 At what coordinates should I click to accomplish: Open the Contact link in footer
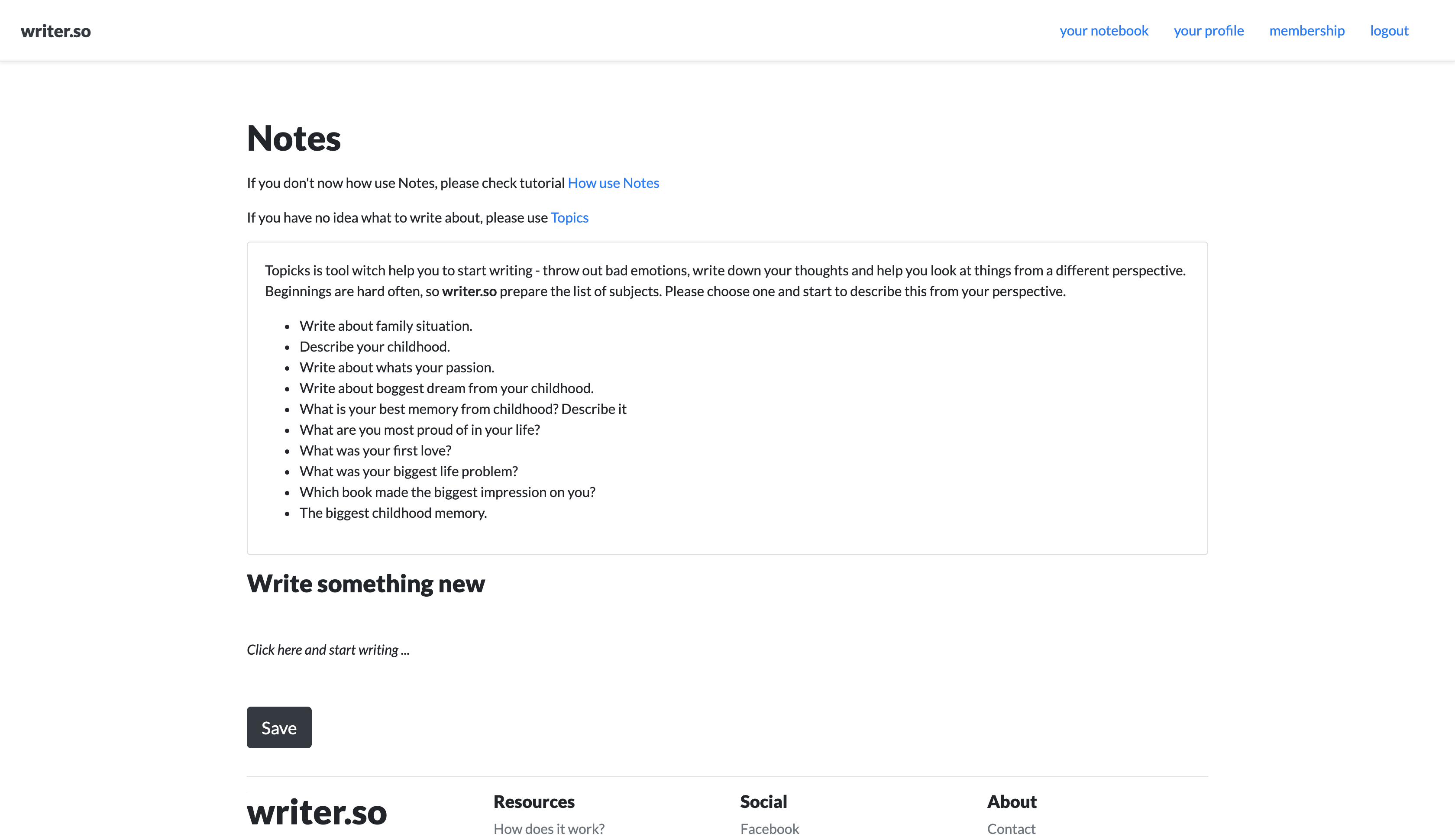click(x=1011, y=828)
